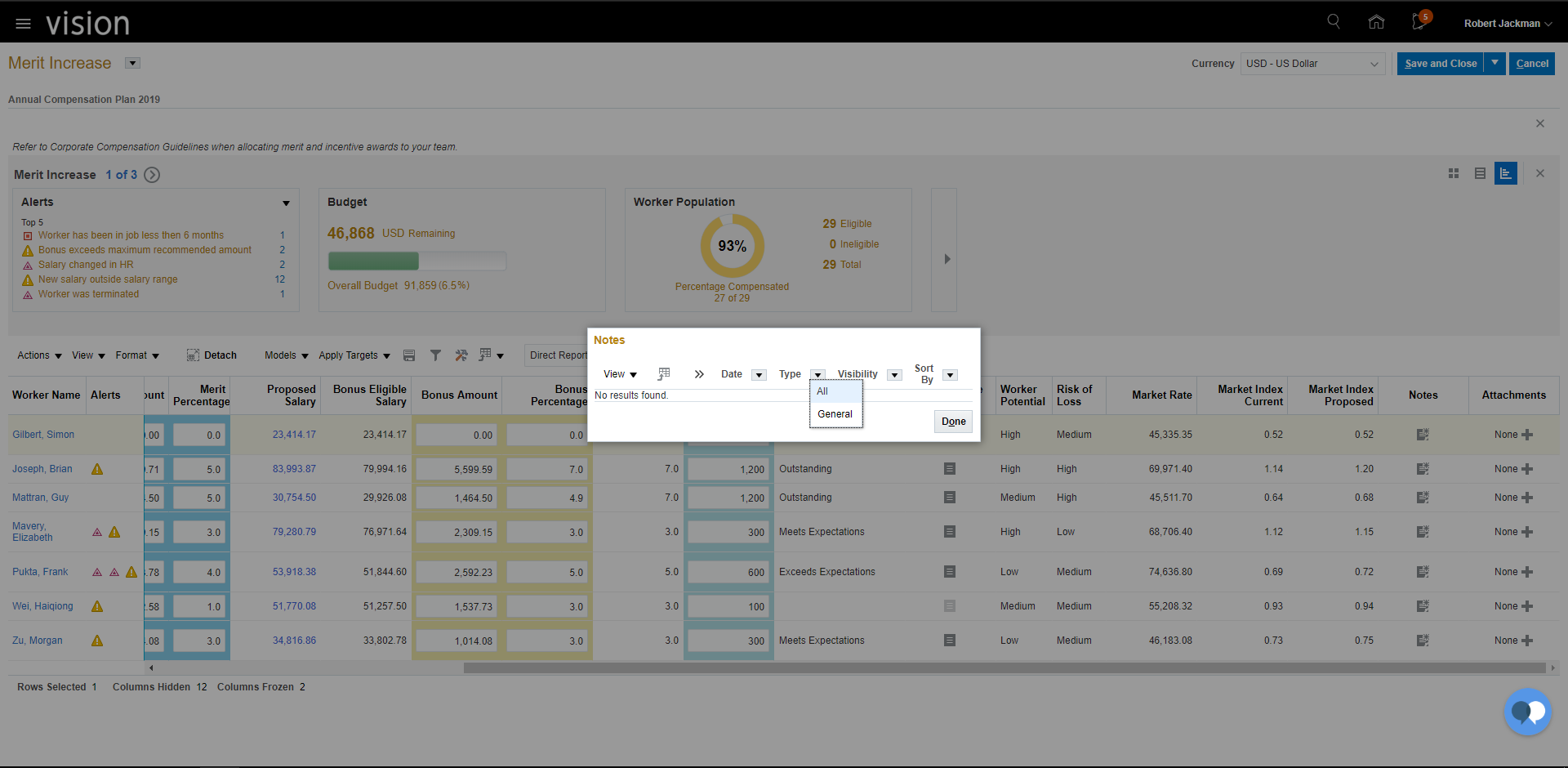Expand the Save and Close split arrow
The height and width of the screenshot is (768, 1568).
pos(1495,63)
